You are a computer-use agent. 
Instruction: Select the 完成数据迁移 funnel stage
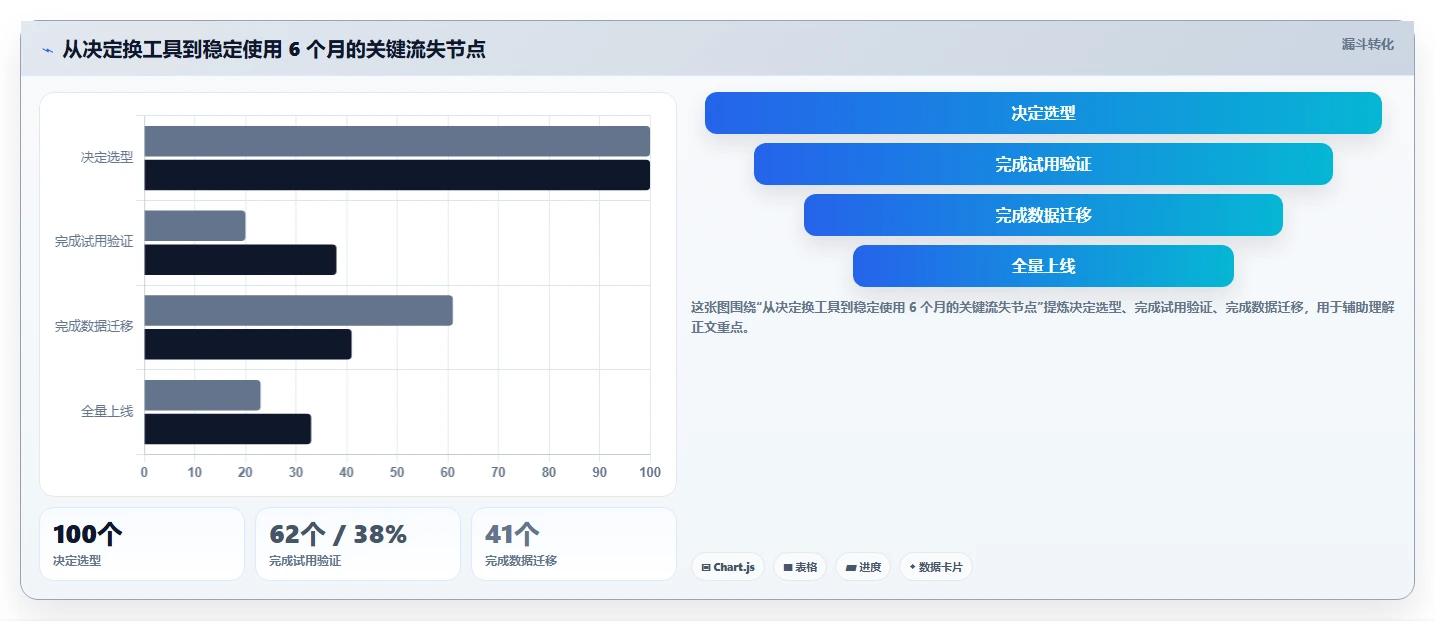[x=1043, y=215]
